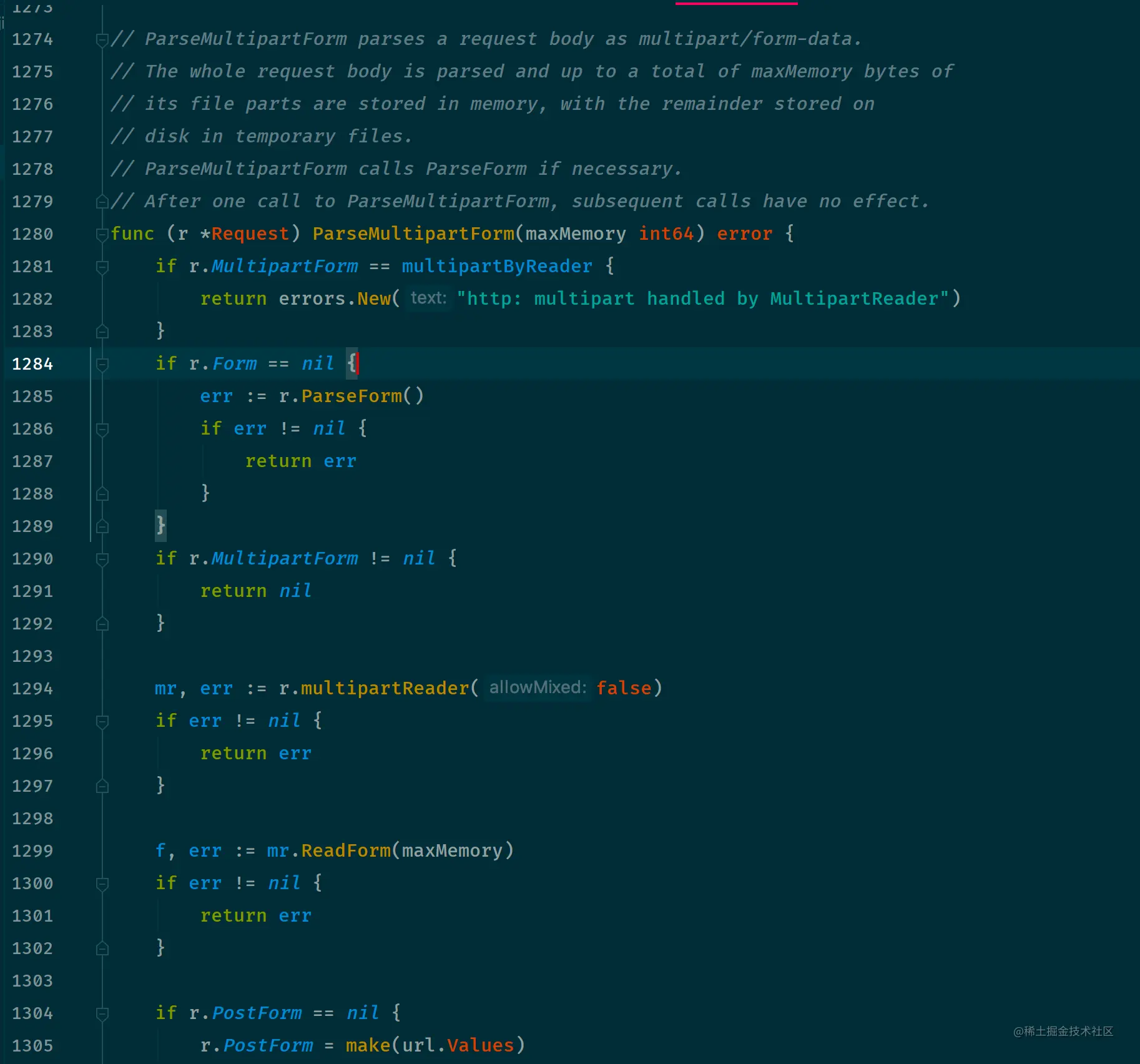Fold the if err block at line 1286
The width and height of the screenshot is (1140, 1064).
[x=102, y=430]
